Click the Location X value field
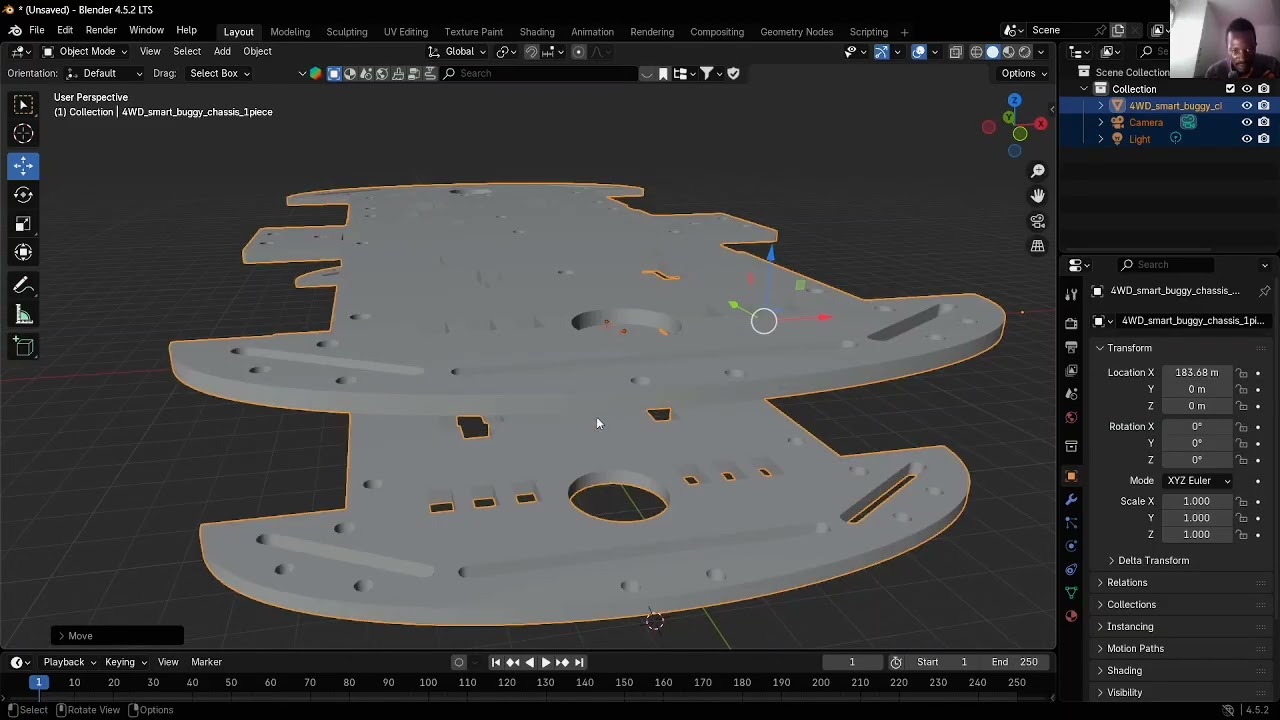 pos(1197,373)
